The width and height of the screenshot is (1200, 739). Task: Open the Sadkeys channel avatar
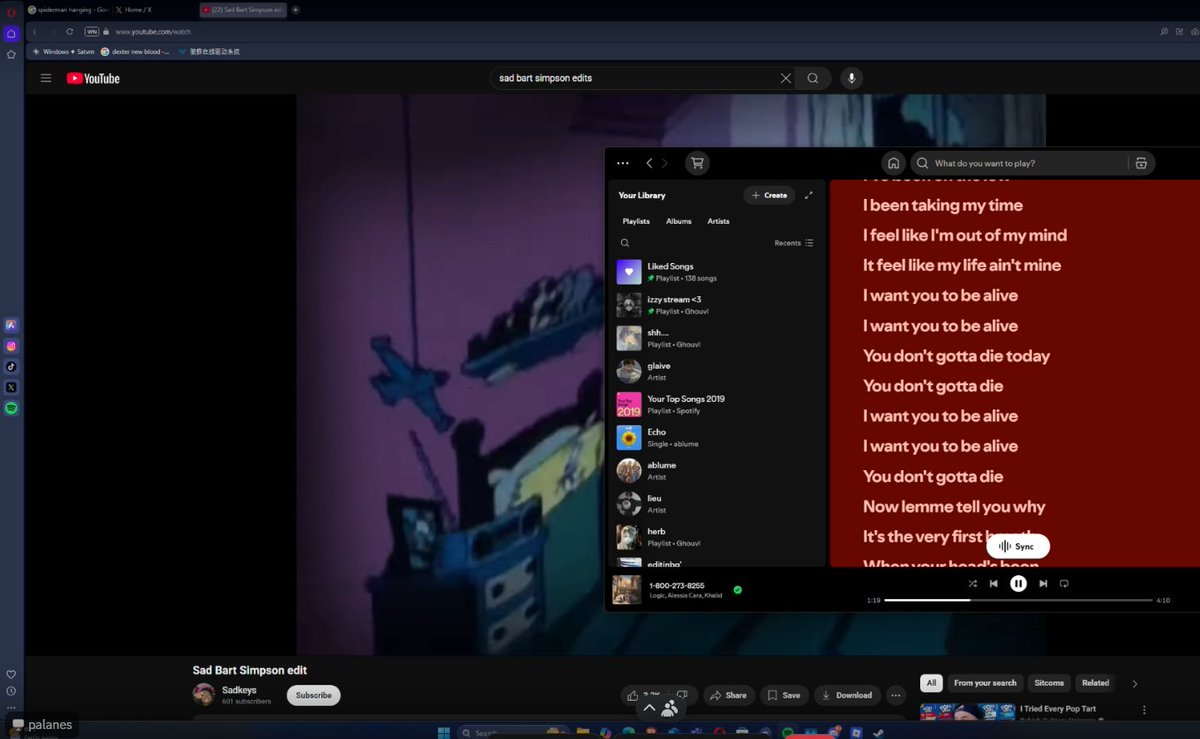point(204,694)
